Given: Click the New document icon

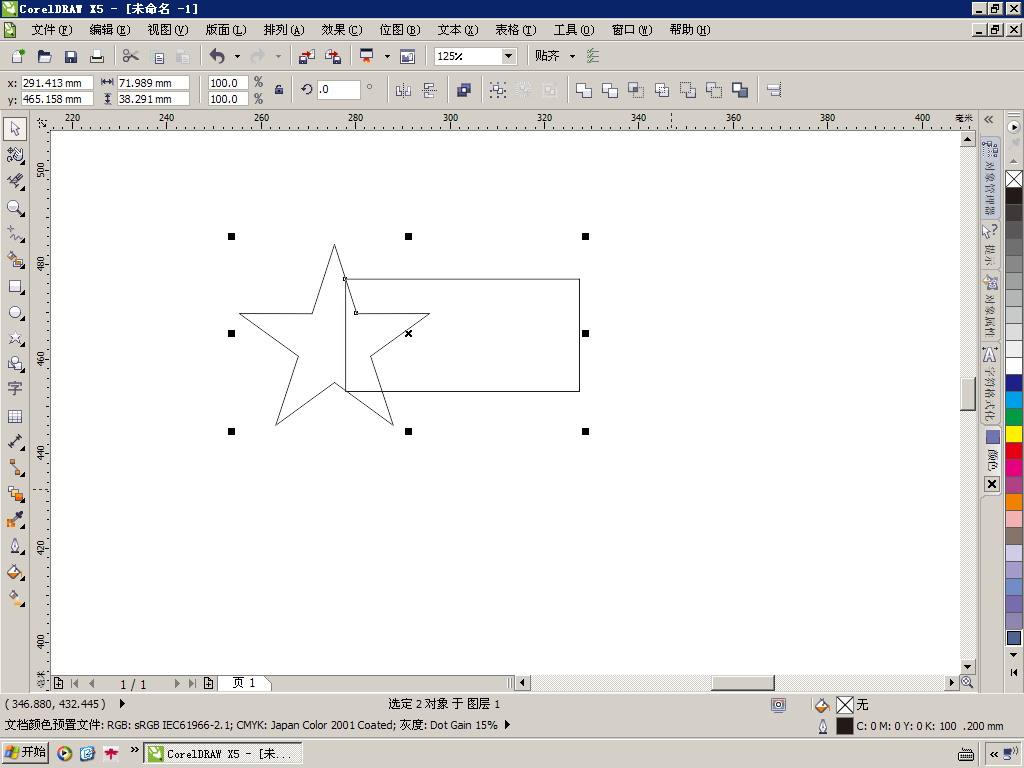Looking at the screenshot, I should click(x=18, y=56).
